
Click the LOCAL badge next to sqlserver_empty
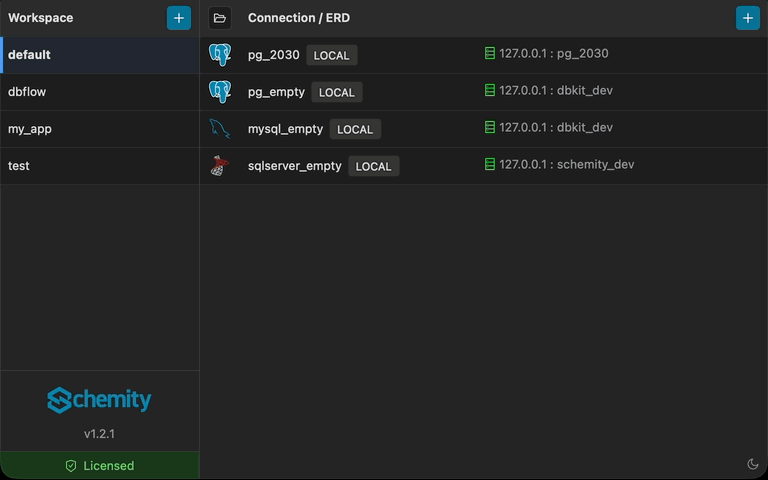pyautogui.click(x=373, y=167)
